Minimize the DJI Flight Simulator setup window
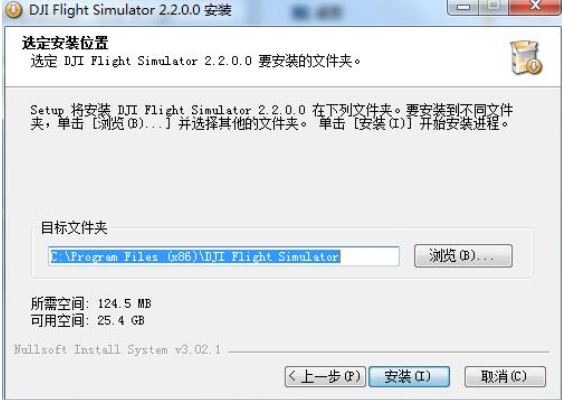The height and width of the screenshot is (400, 562). click(463, 7)
